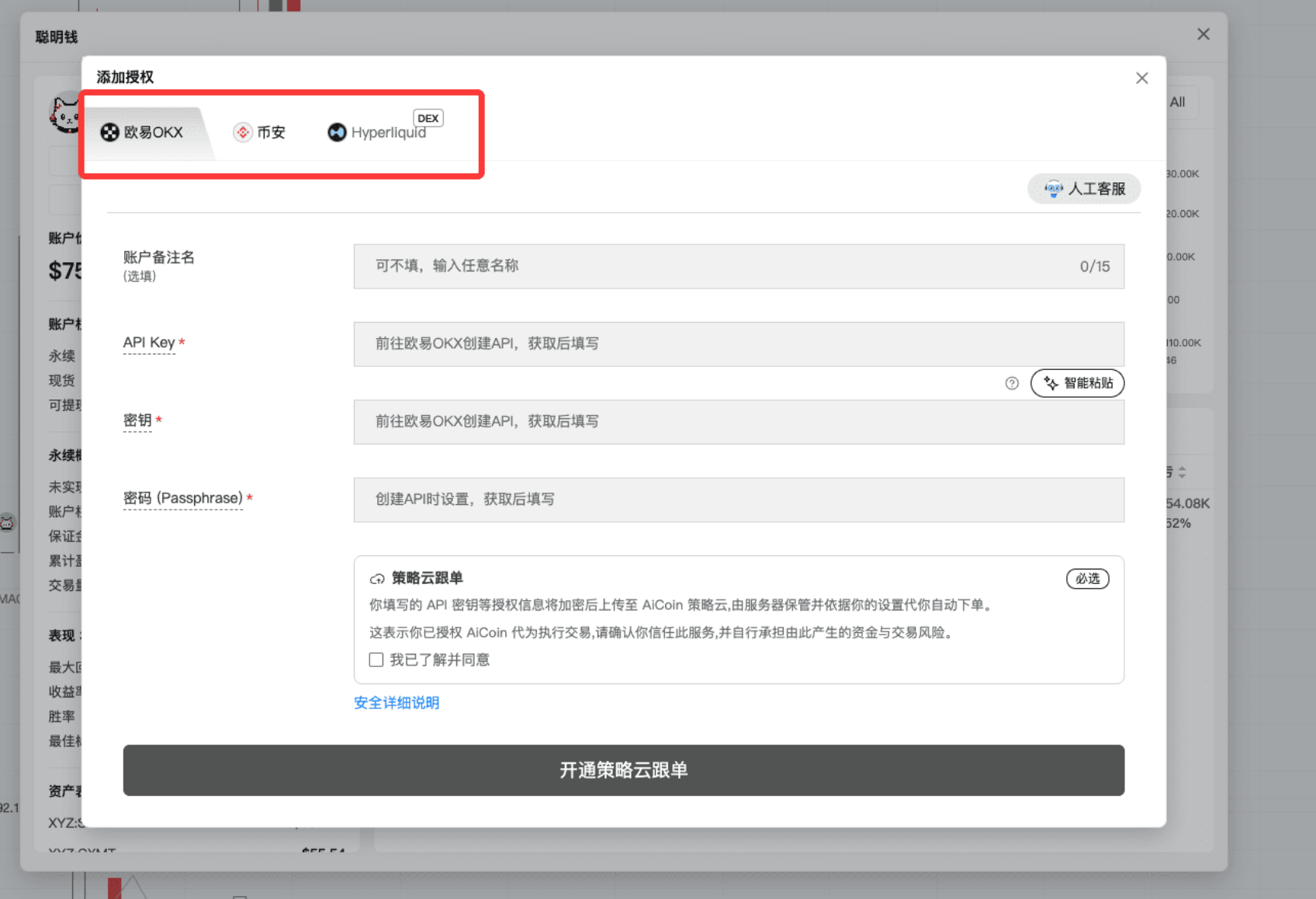The image size is (1316, 899).
Task: Click the cloud icon beside 策略云跟单
Action: coord(377,579)
